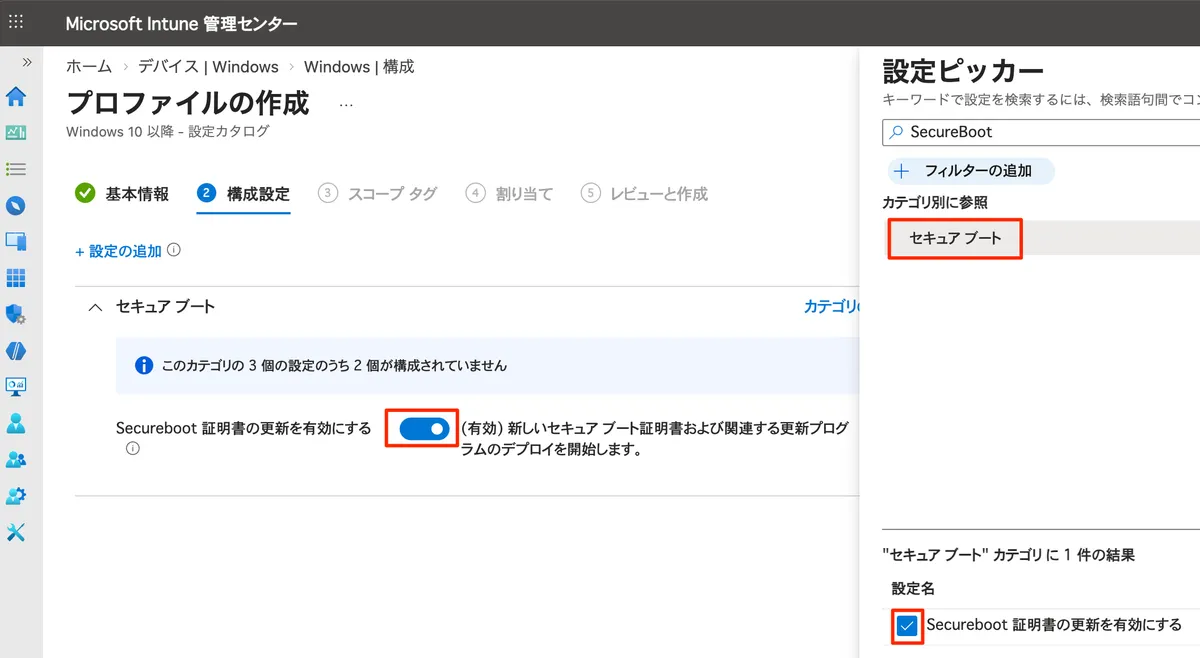Viewport: 1200px width, 658px height.
Task: Expand the left navigation with double chevron
Action: pyautogui.click(x=27, y=63)
